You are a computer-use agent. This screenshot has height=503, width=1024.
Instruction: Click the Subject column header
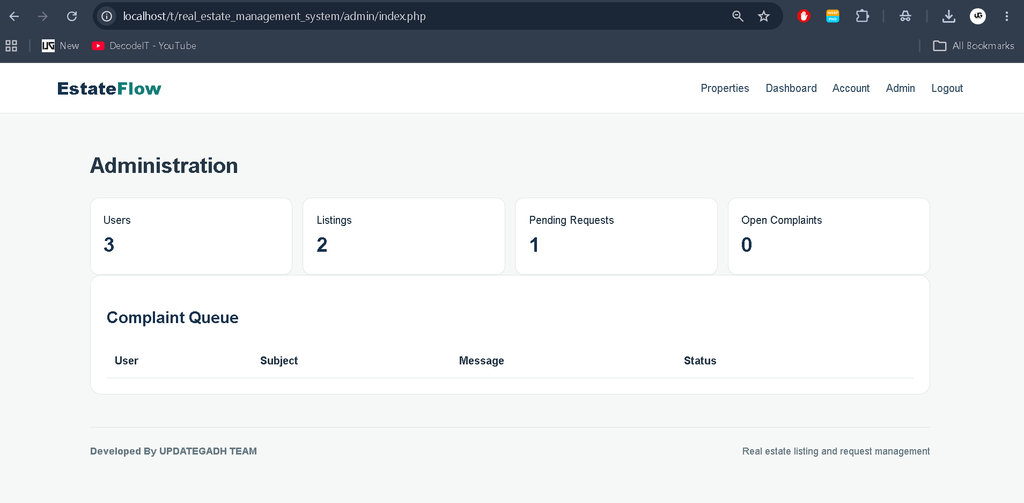click(x=279, y=361)
